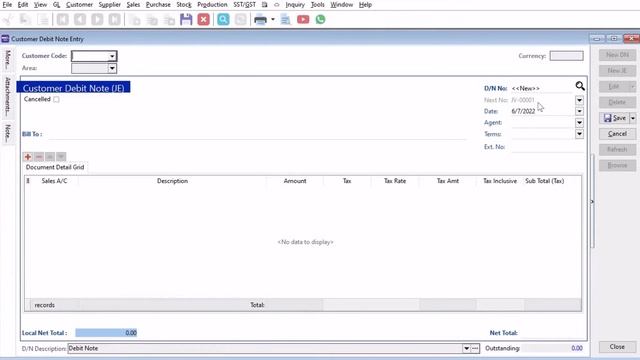Expand the Area dropdown
Viewport: 640px width, 360px height.
(x=112, y=68)
